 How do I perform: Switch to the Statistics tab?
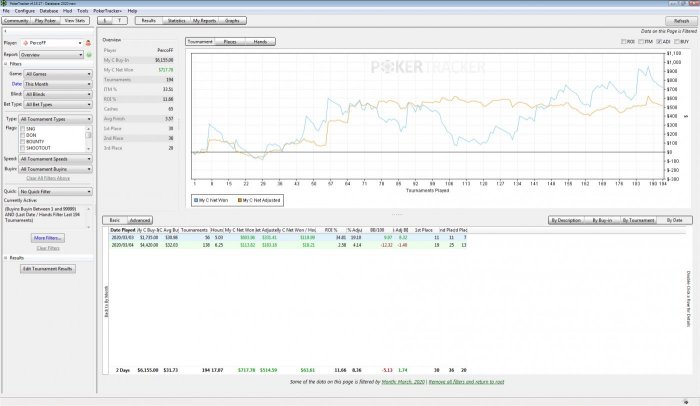click(176, 19)
